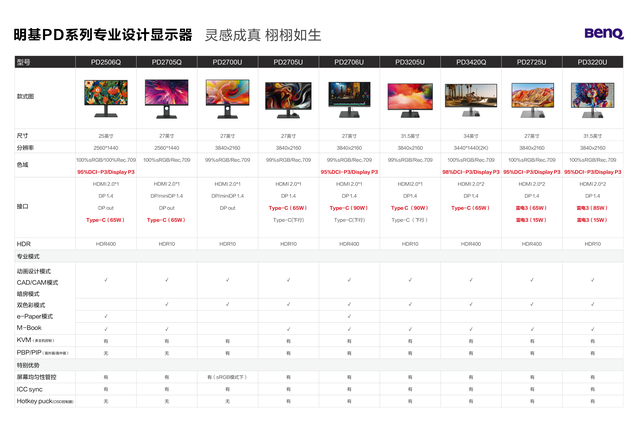Open the PD3205U monitor thumbnail

[410, 100]
